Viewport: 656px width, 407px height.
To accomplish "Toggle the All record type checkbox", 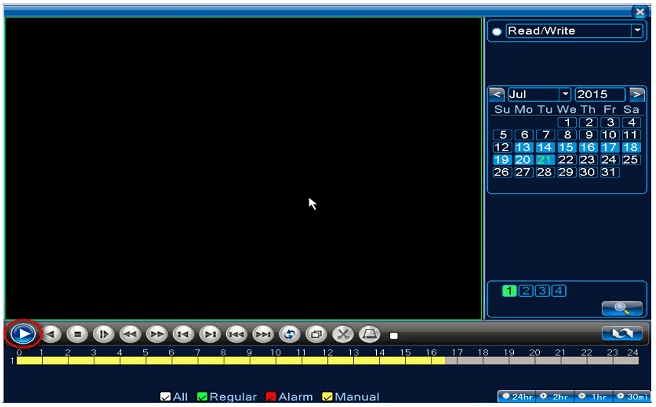I will (x=166, y=397).
